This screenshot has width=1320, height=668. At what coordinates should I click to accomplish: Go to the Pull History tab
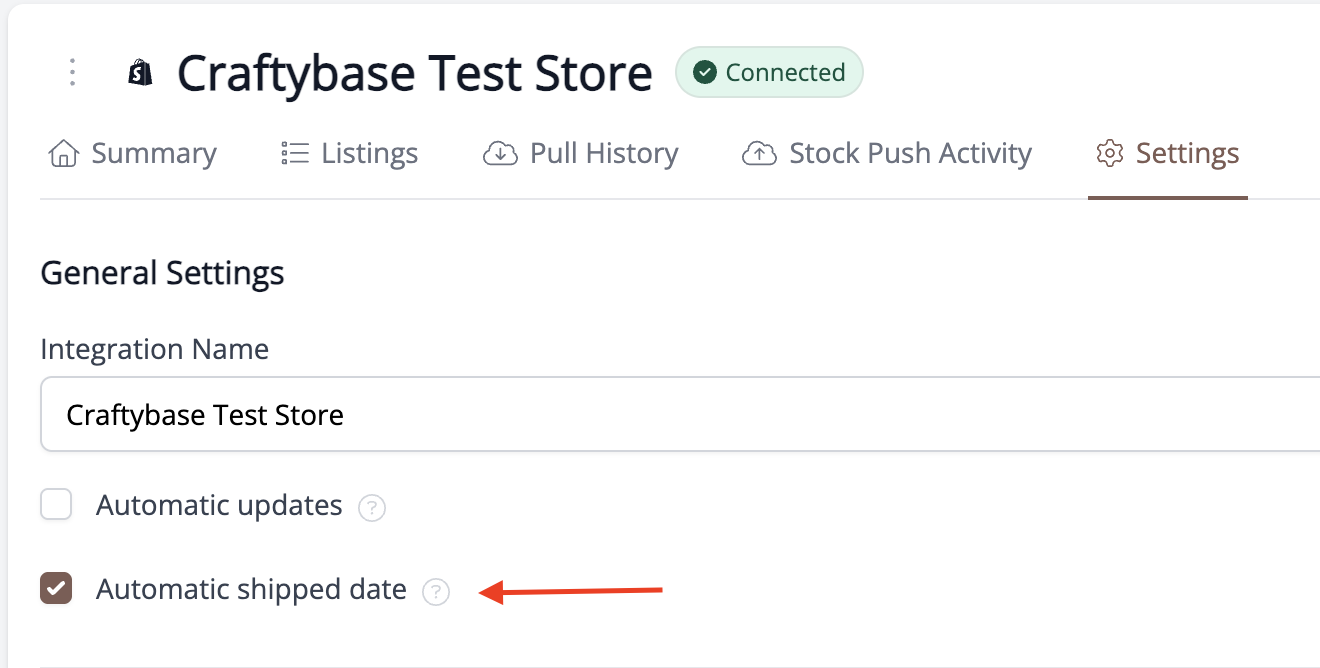[580, 154]
